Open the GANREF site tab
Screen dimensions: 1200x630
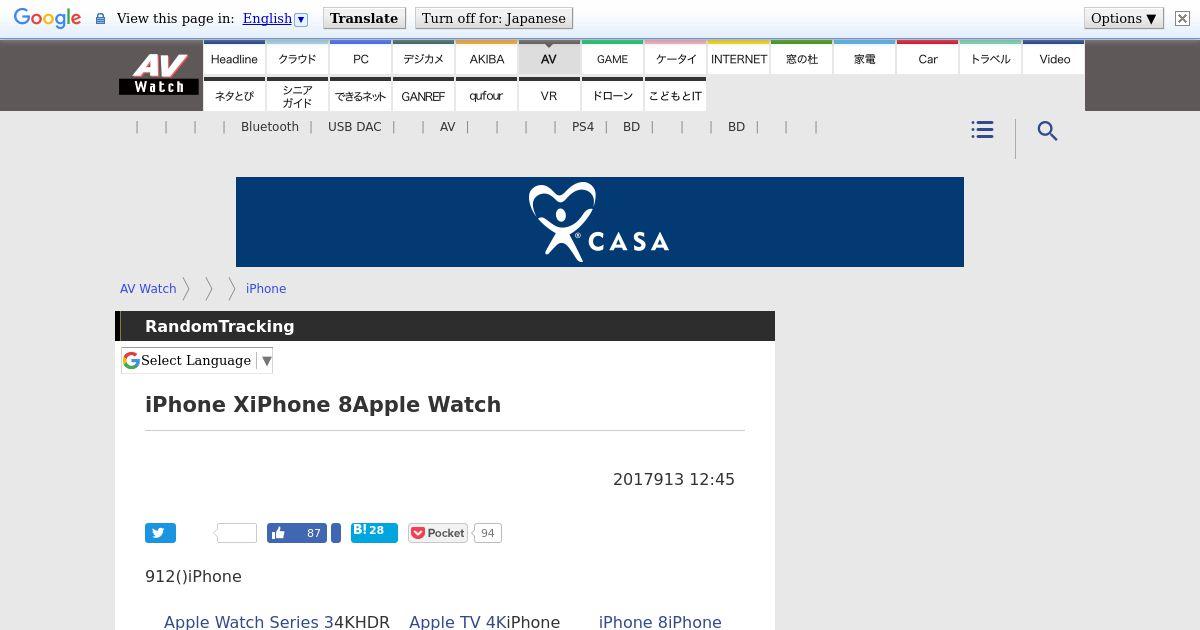pos(423,96)
